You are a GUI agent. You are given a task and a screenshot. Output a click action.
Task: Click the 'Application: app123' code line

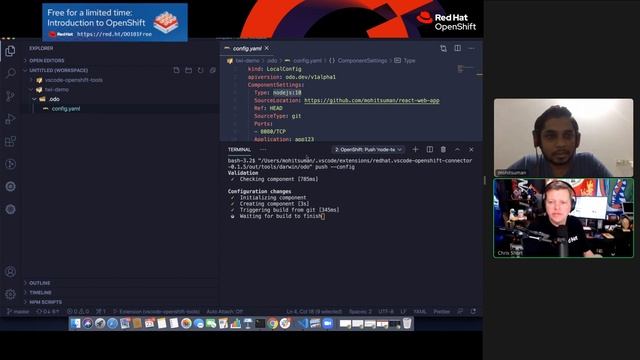[284, 140]
